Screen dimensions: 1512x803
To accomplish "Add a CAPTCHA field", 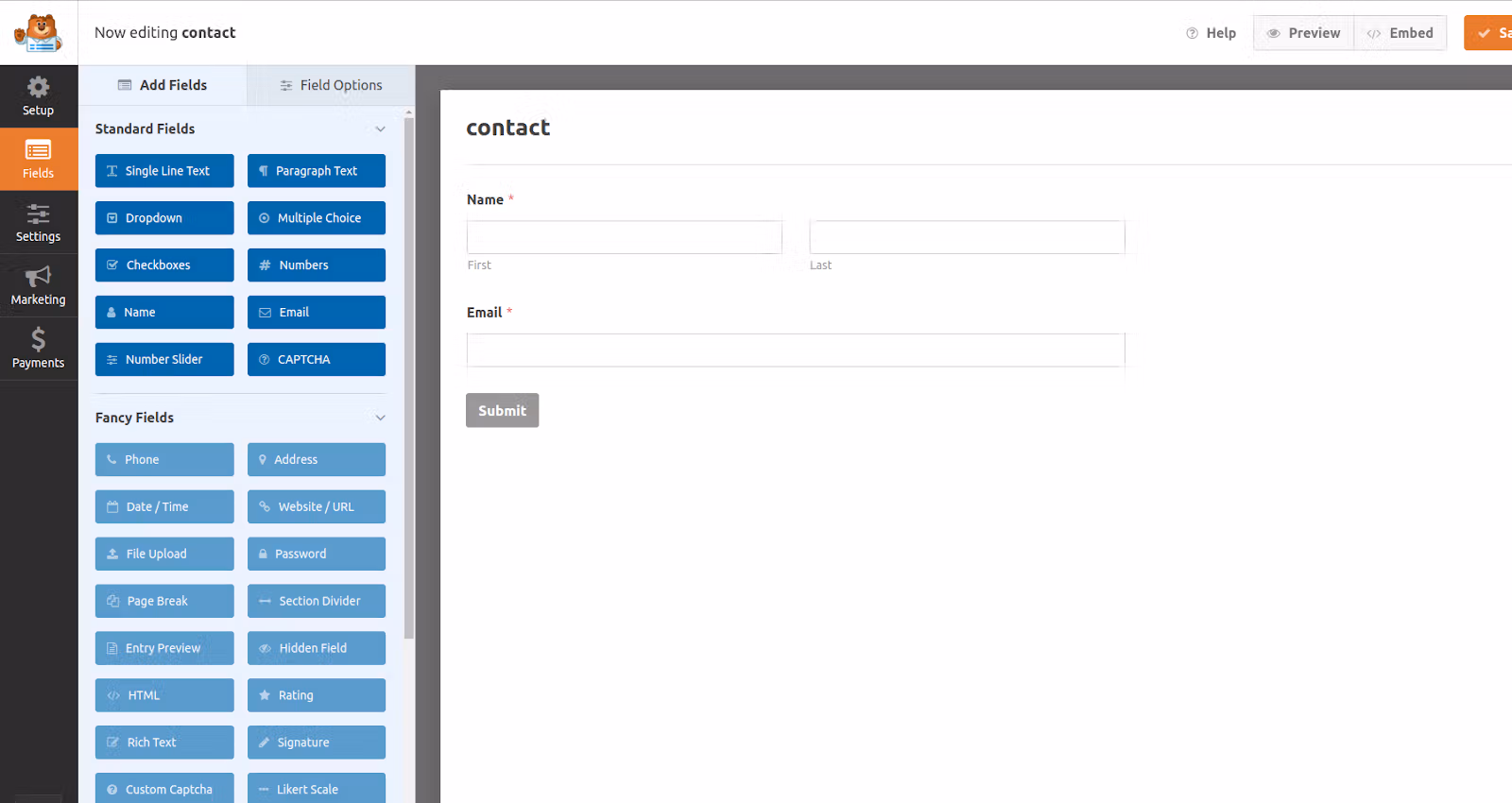I will coord(317,360).
